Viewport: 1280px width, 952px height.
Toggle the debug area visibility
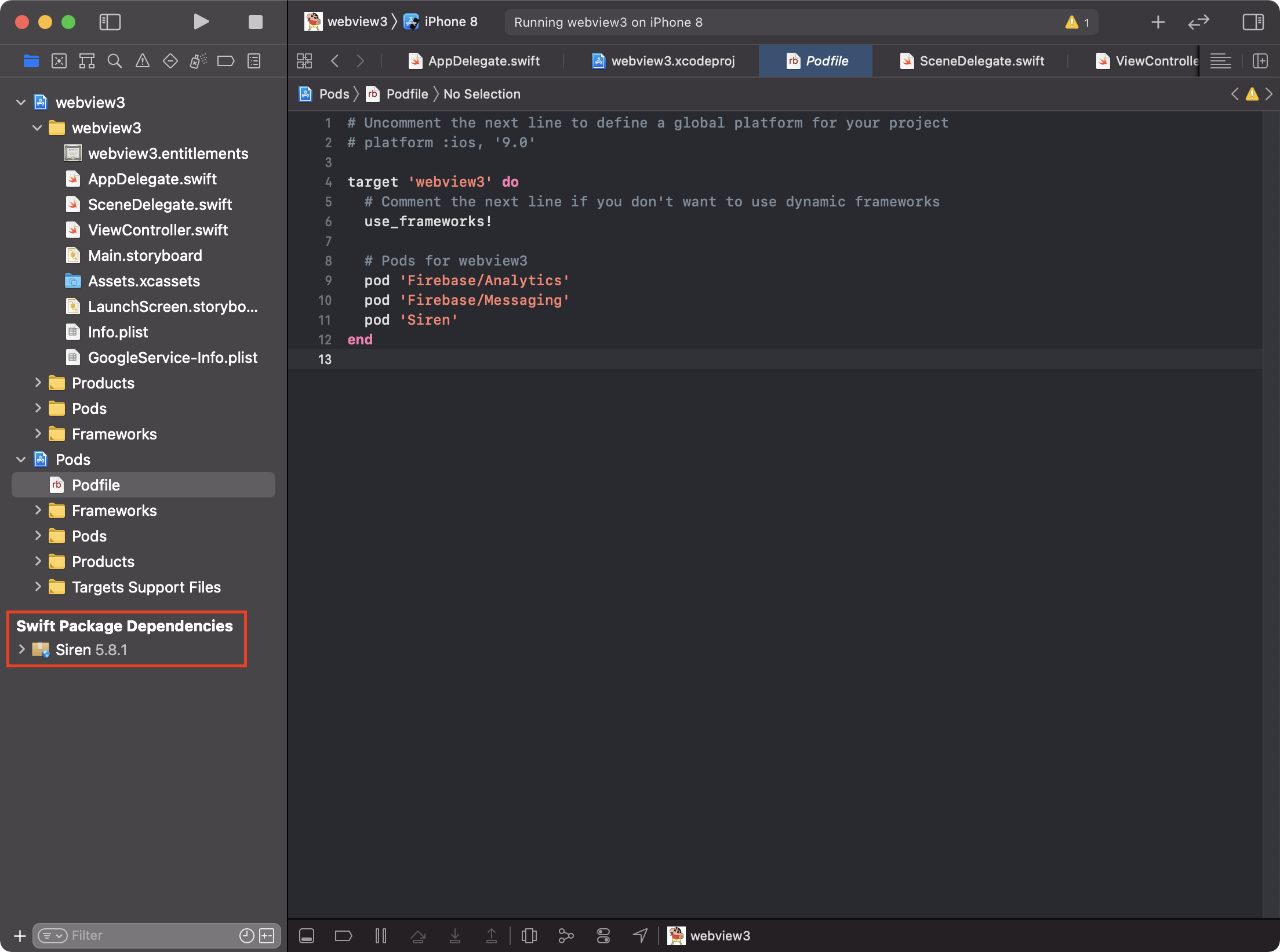tap(307, 935)
